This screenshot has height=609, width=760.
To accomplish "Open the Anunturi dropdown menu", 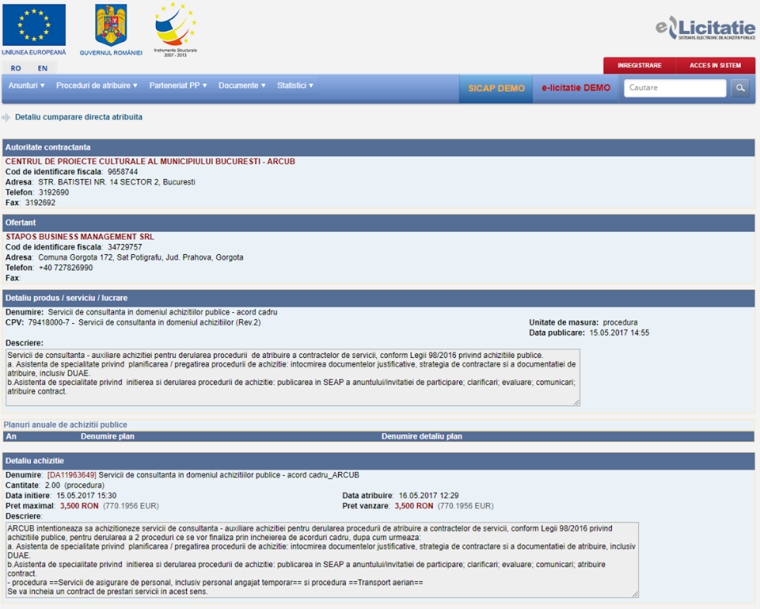I will pos(26,85).
